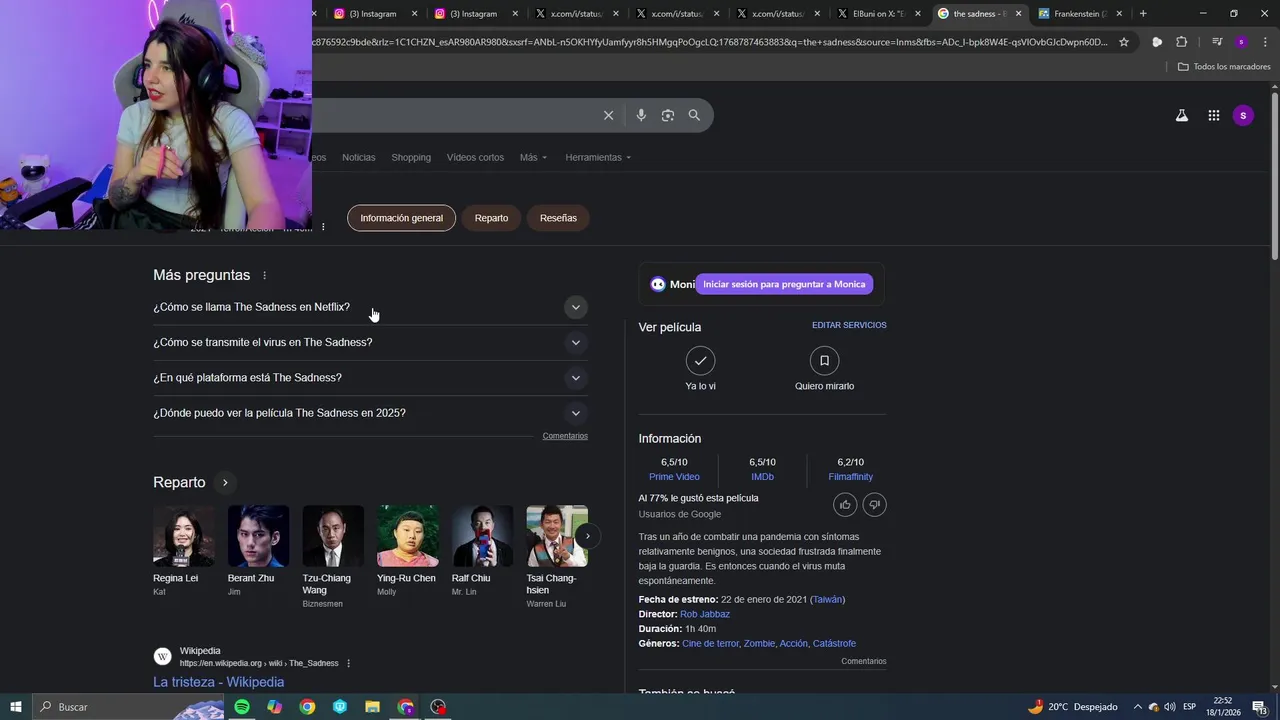Open the Windows Start menu

coord(16,707)
